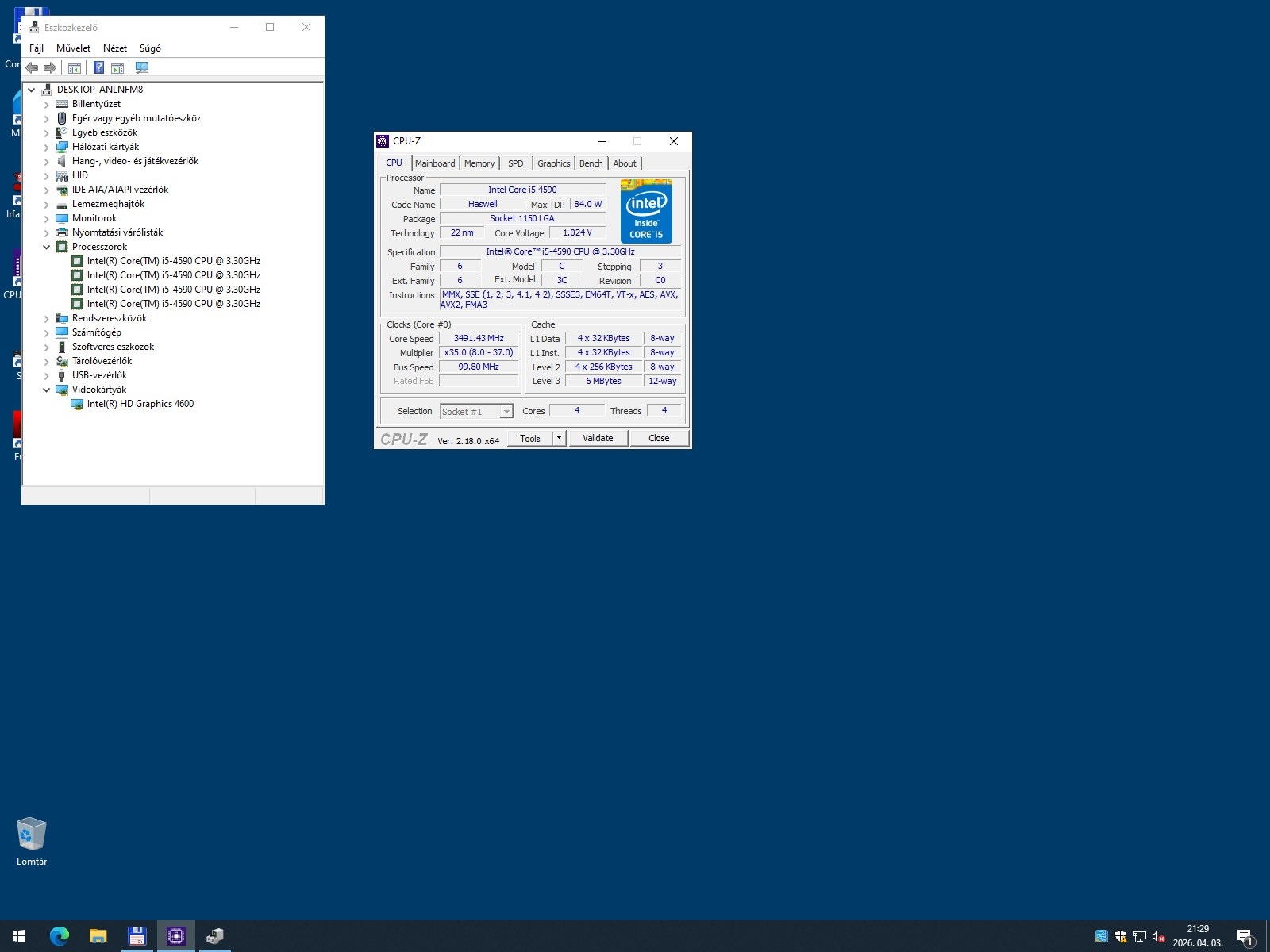Image resolution: width=1270 pixels, height=952 pixels.
Task: Switch to the Memory tab
Action: tap(479, 163)
